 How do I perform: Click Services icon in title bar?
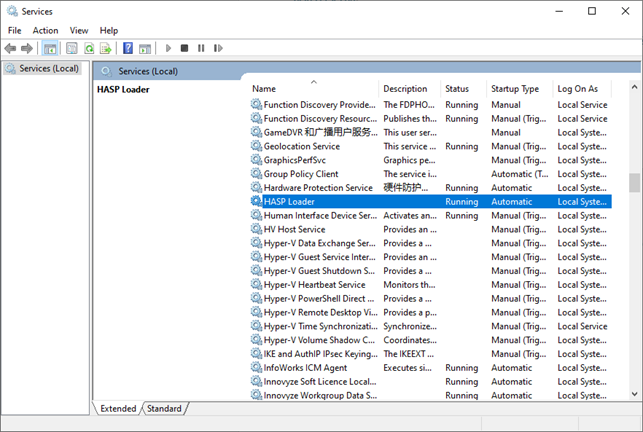[12, 11]
